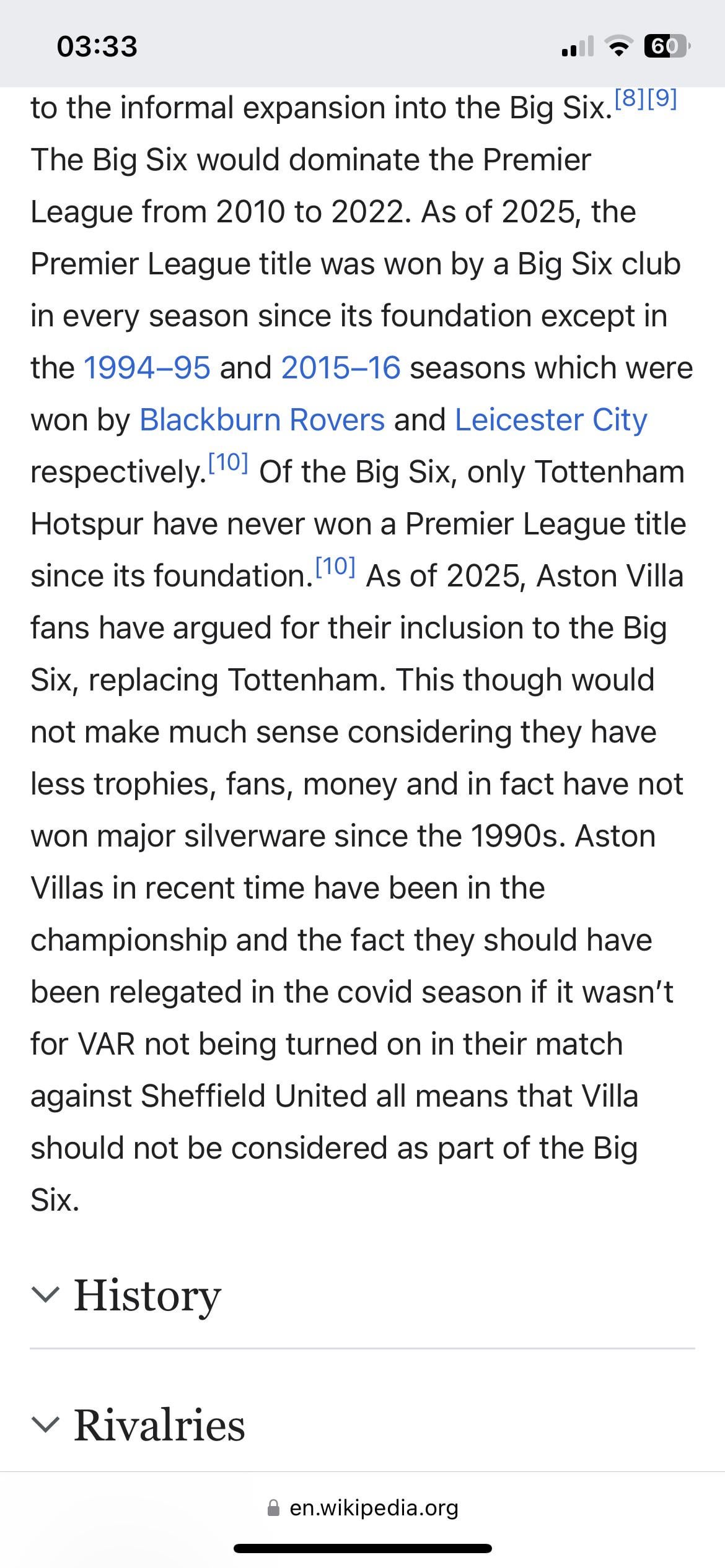Image resolution: width=725 pixels, height=1568 pixels.
Task: Expand the Rivalries section chevron
Action: coord(46,1424)
